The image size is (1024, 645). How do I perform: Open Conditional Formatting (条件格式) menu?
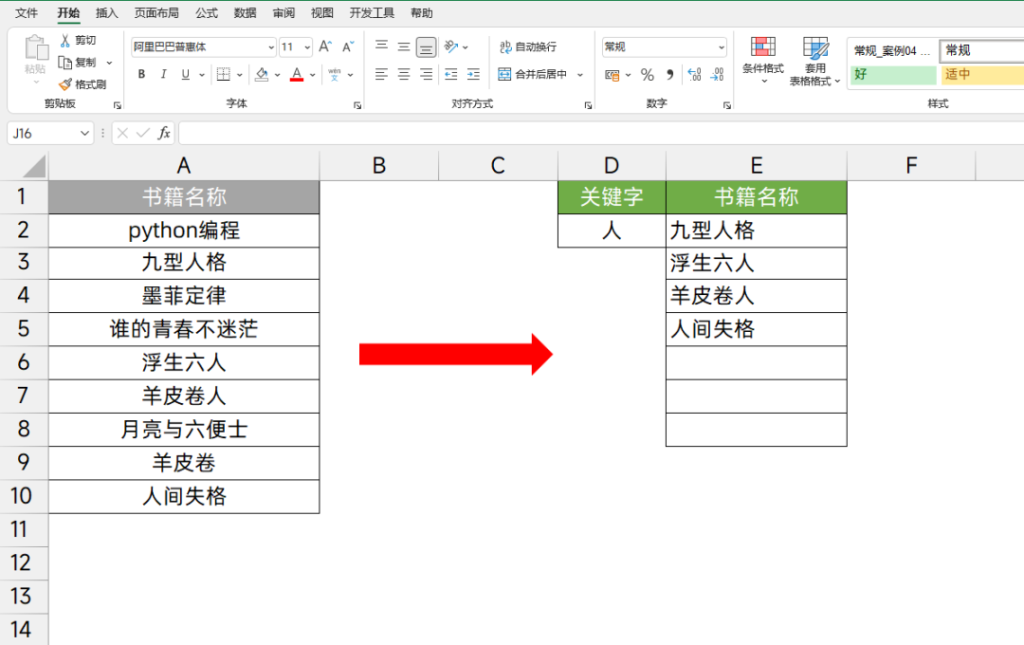(x=763, y=61)
